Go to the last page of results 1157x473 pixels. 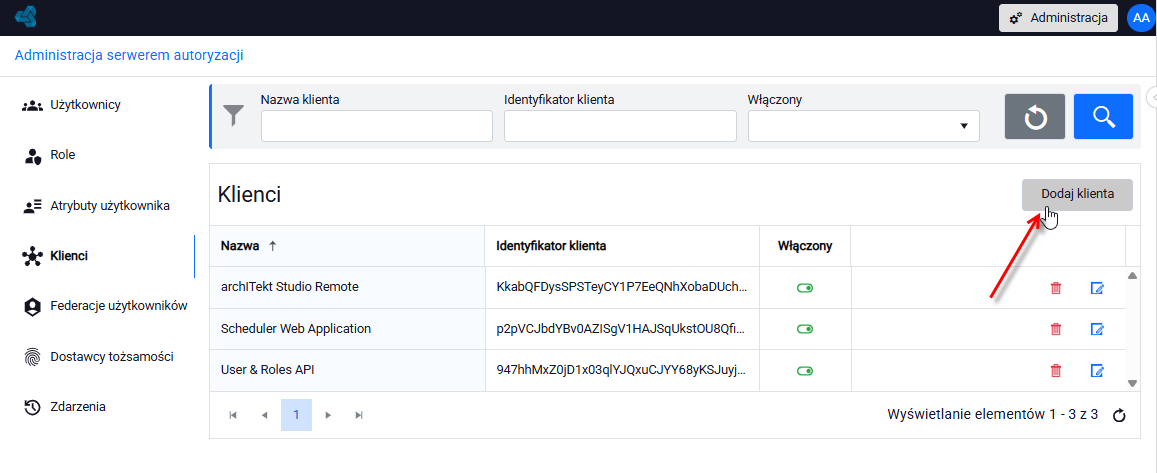pyautogui.click(x=359, y=415)
